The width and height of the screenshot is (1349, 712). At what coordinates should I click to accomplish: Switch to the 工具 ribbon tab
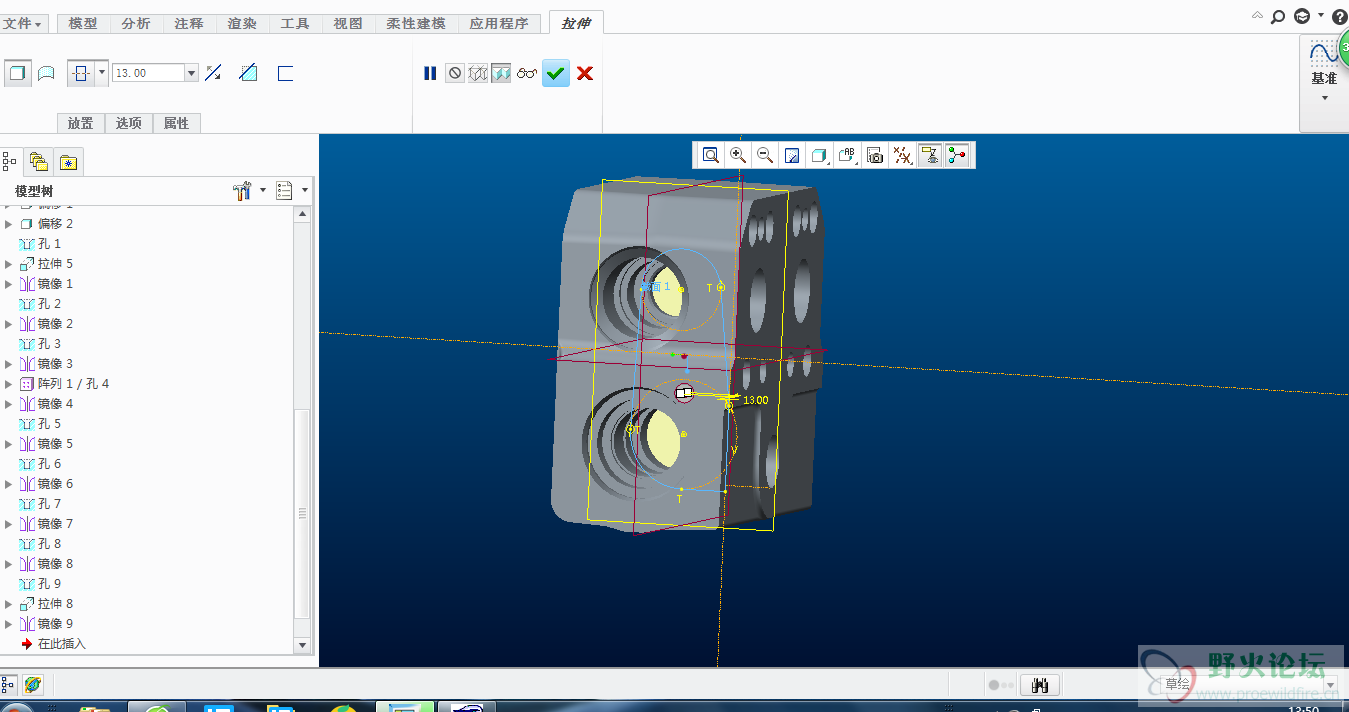tap(295, 23)
